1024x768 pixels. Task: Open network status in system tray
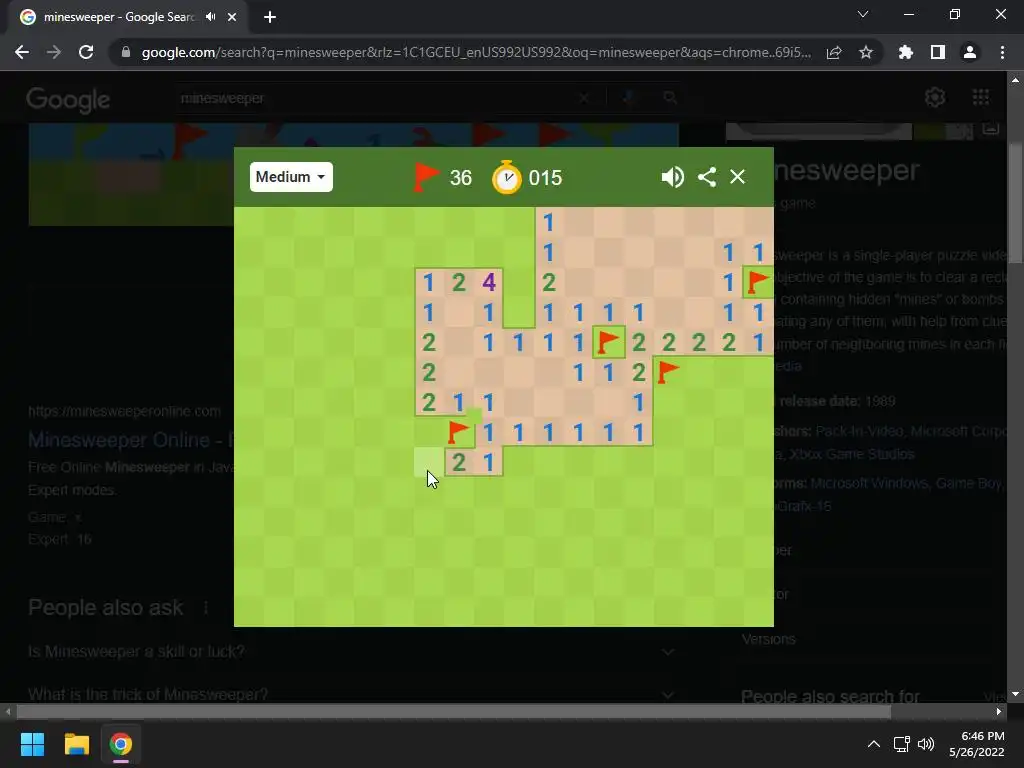(902, 744)
